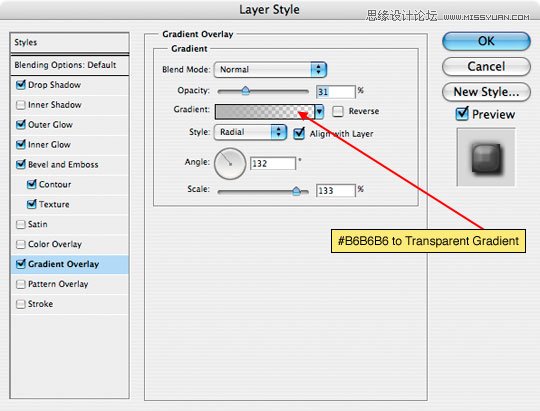Enable the Reverse checkbox
This screenshot has width=540, height=411.
[338, 111]
